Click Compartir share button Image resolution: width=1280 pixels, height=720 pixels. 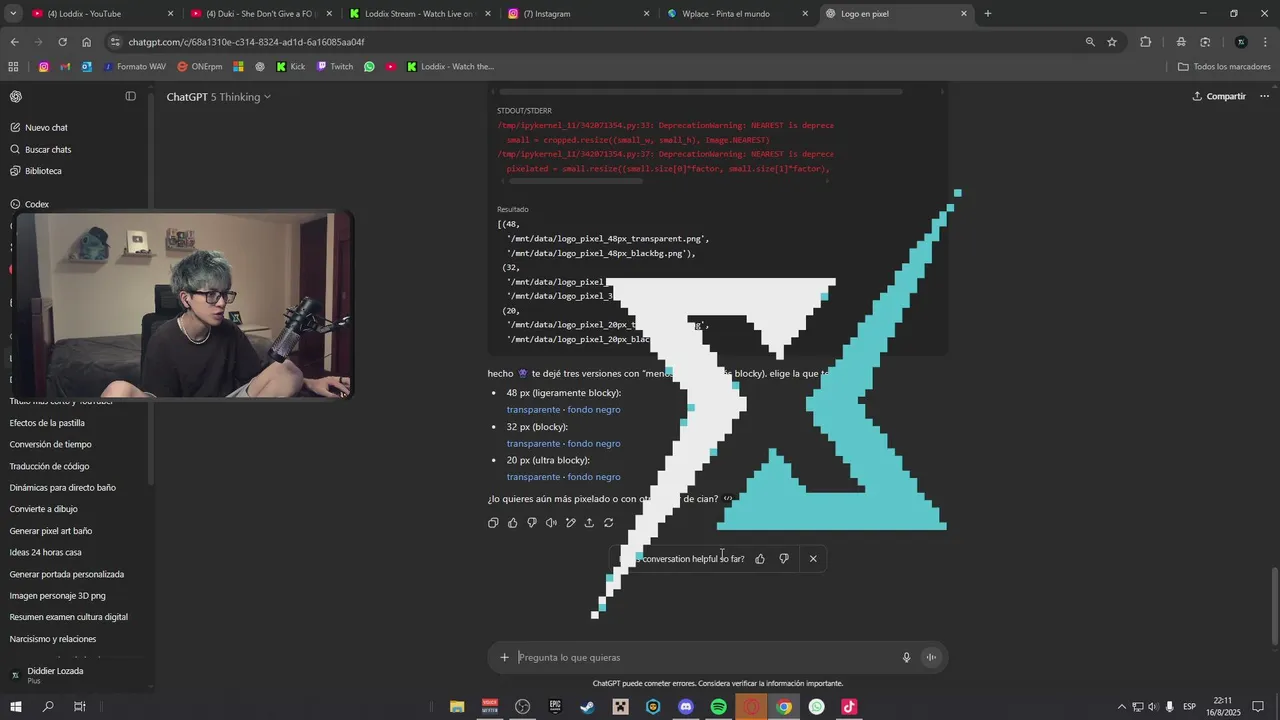coord(1219,97)
